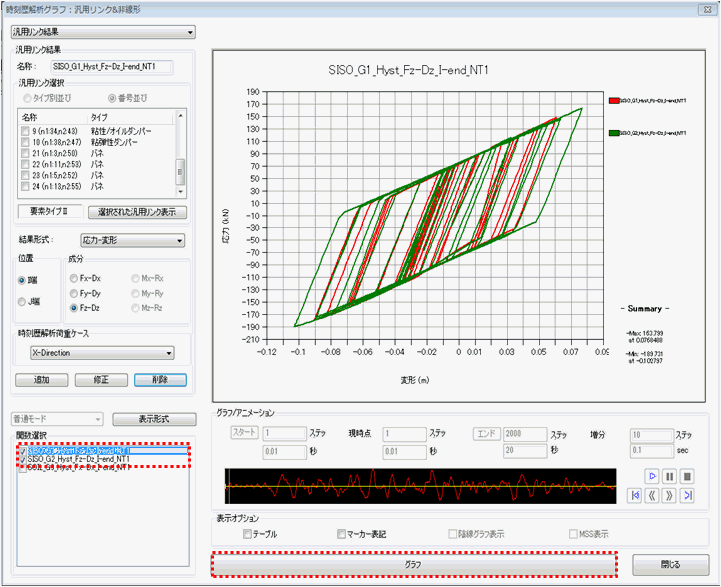The width and height of the screenshot is (721, 587).
Task: Pause the animation playback
Action: click(x=670, y=476)
